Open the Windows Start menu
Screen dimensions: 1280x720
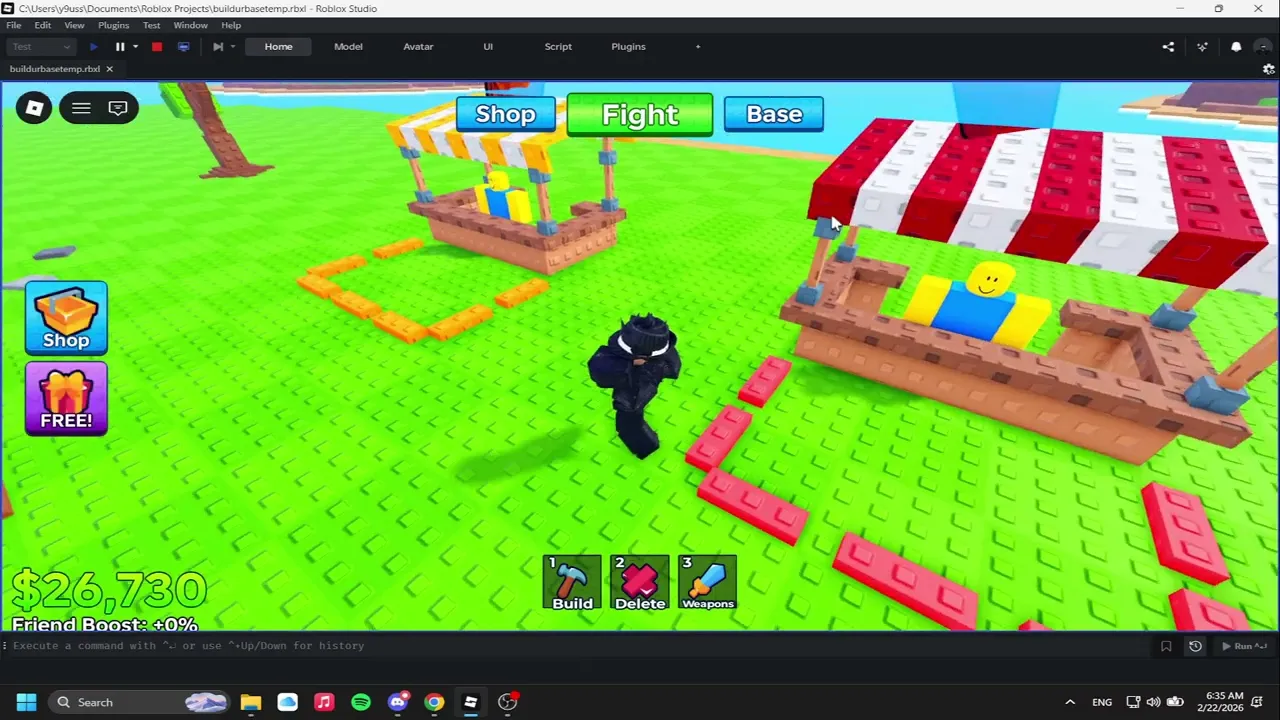26,702
